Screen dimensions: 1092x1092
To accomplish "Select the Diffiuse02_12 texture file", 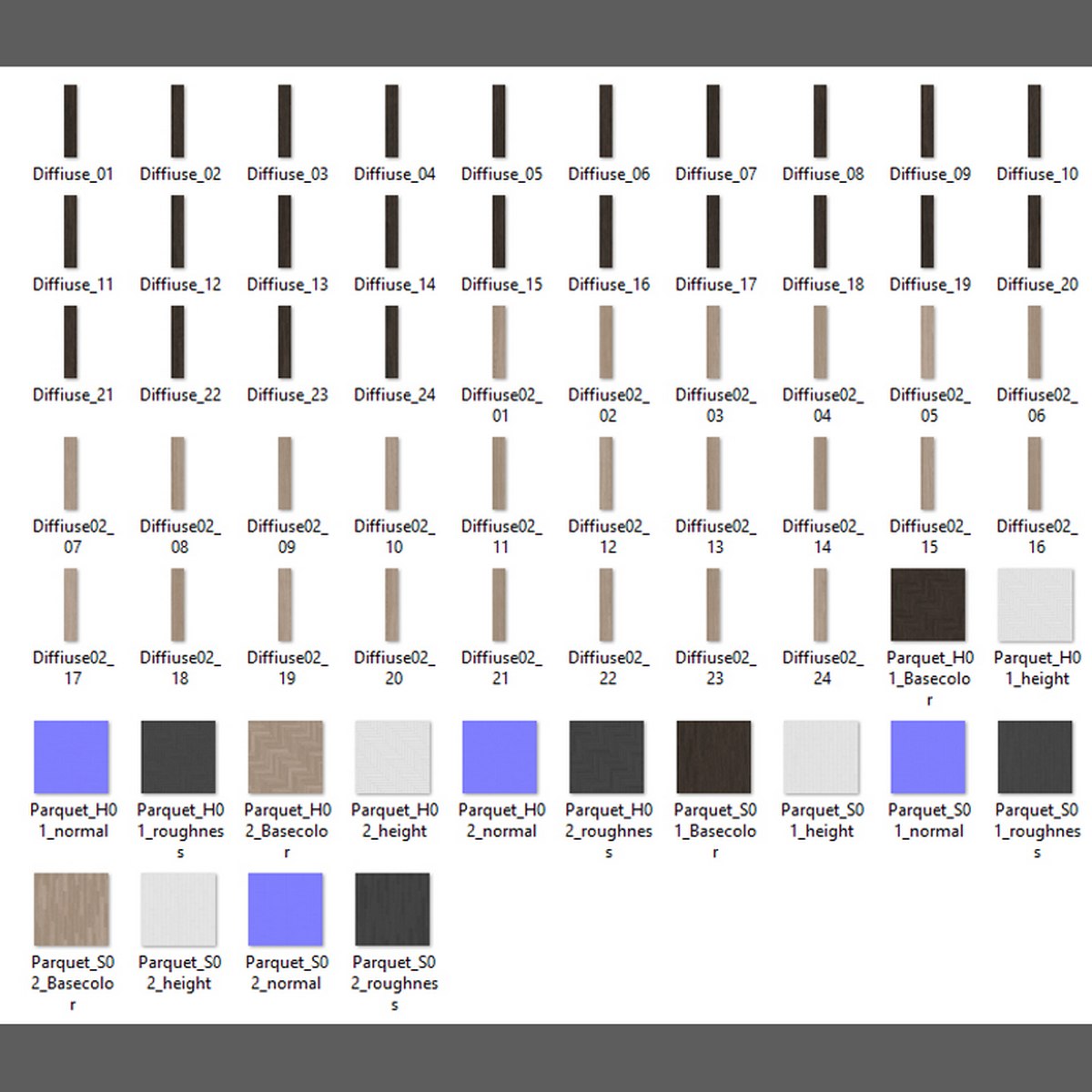I will (x=606, y=473).
